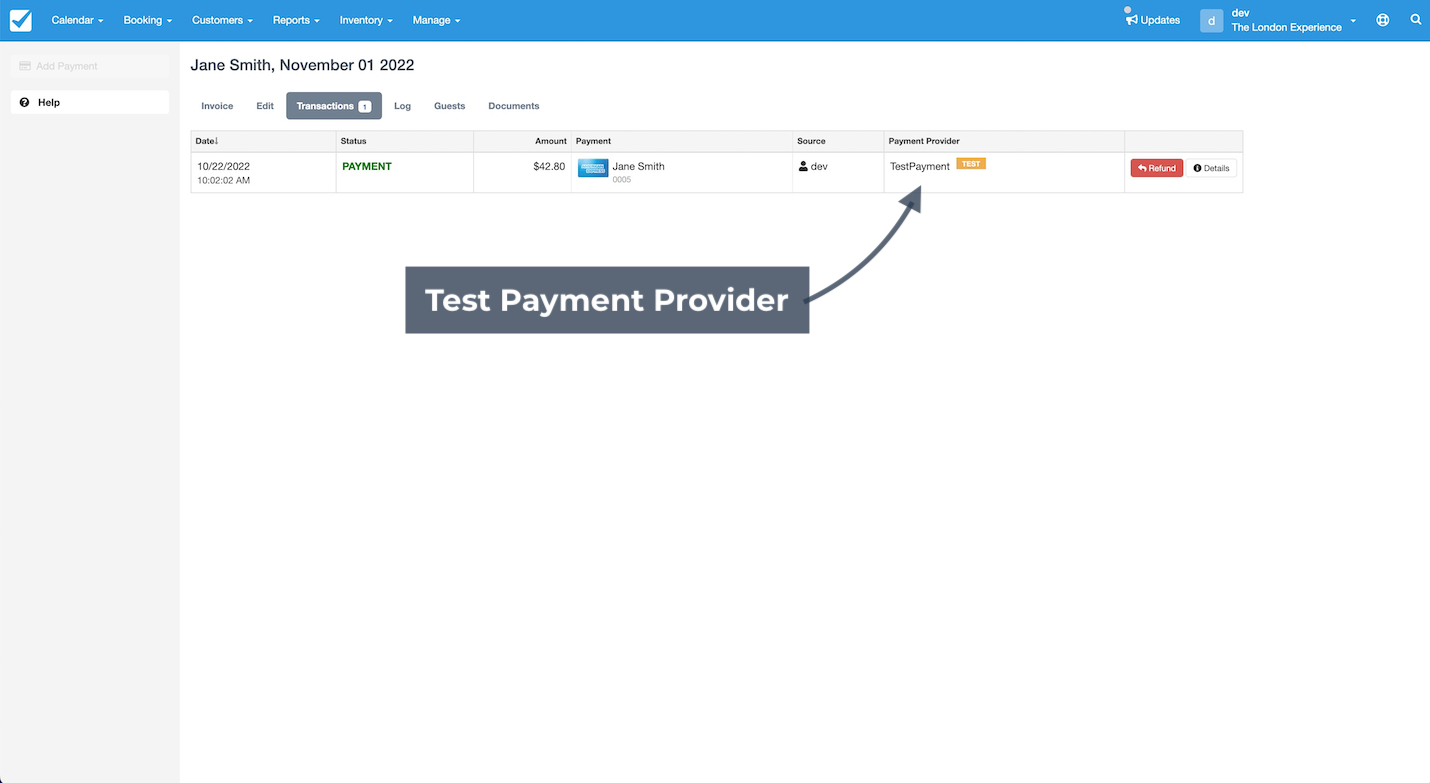Click the TestPayment provider text
This screenshot has height=783, width=1430.
920,167
